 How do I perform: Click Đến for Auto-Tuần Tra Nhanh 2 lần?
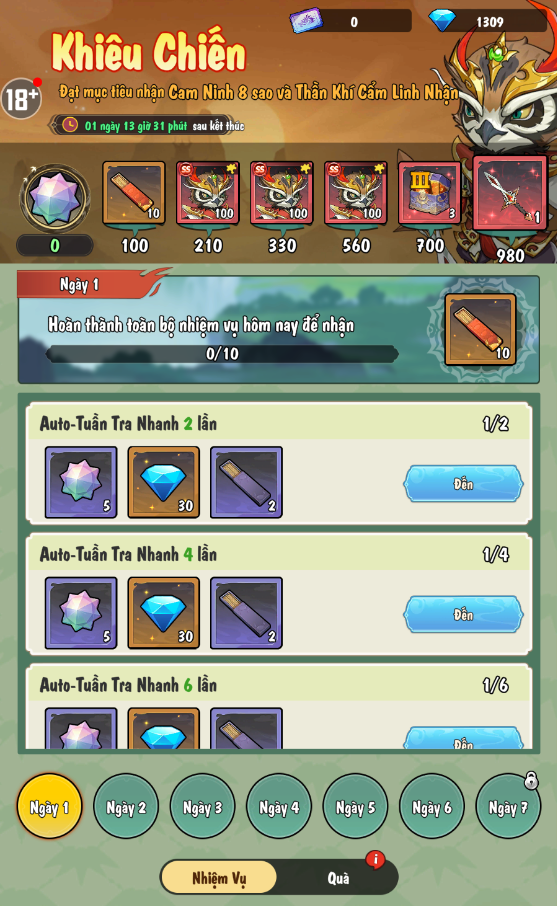pyautogui.click(x=463, y=484)
